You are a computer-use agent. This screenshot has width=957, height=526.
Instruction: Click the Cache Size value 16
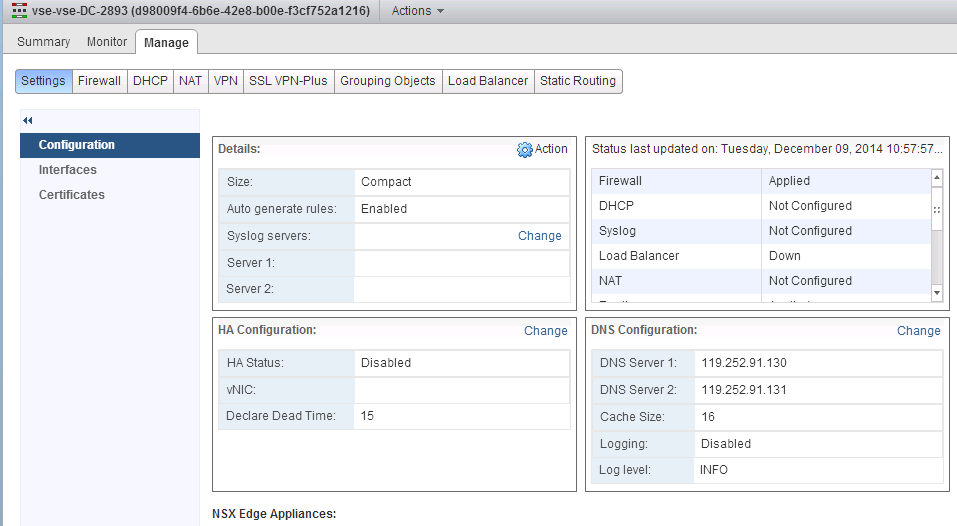coord(707,417)
